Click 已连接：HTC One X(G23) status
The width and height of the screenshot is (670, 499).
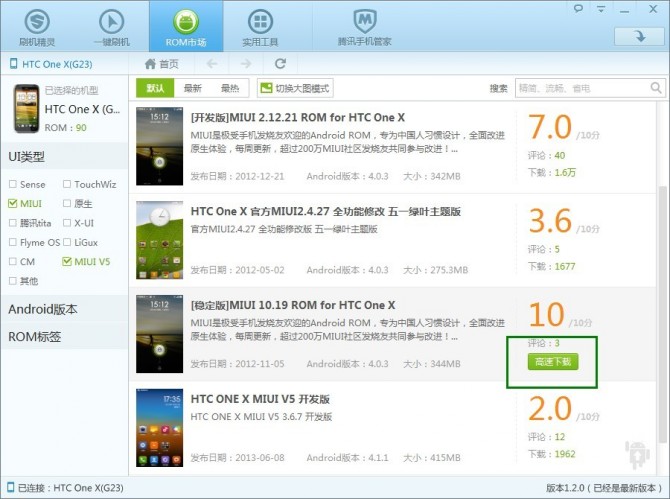[x=66, y=488]
